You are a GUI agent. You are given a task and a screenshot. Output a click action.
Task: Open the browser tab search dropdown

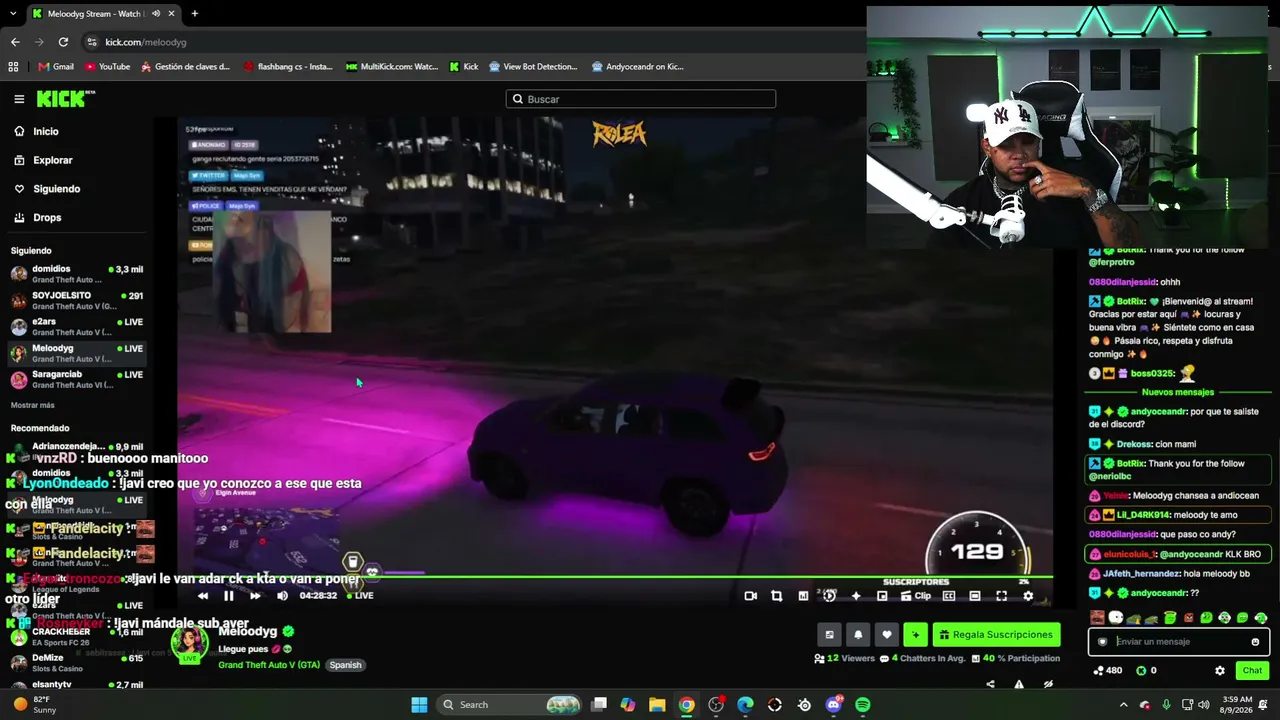[13, 14]
